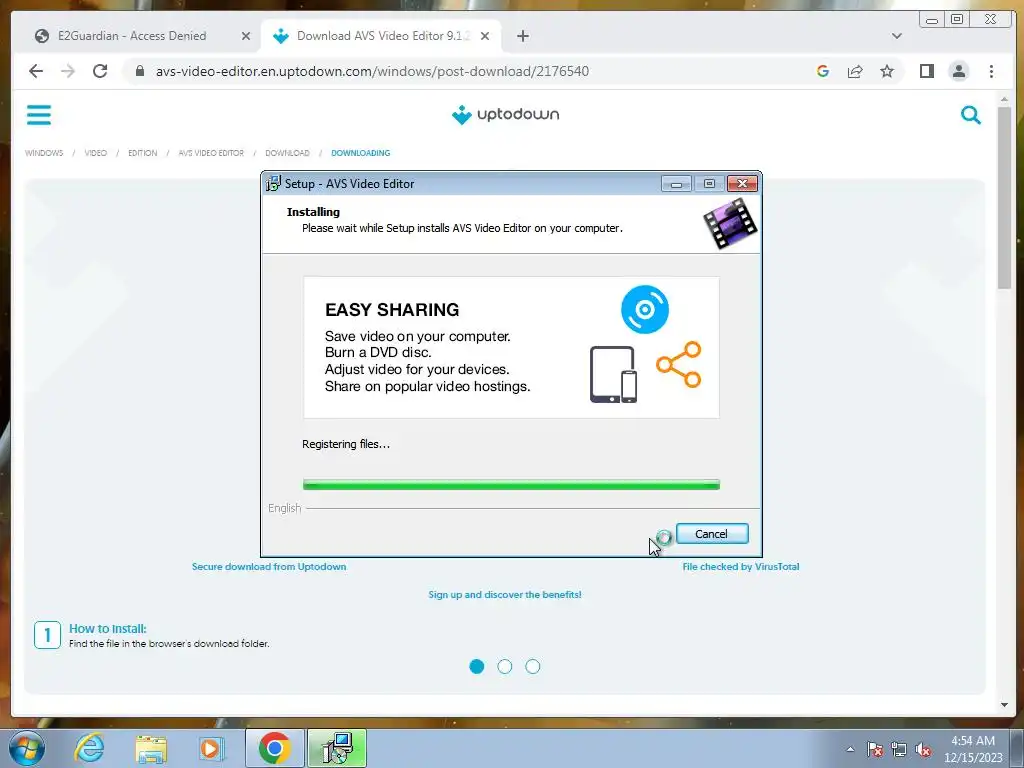
Task: Click the DOWNLOADING breadcrumb
Action: [x=360, y=153]
